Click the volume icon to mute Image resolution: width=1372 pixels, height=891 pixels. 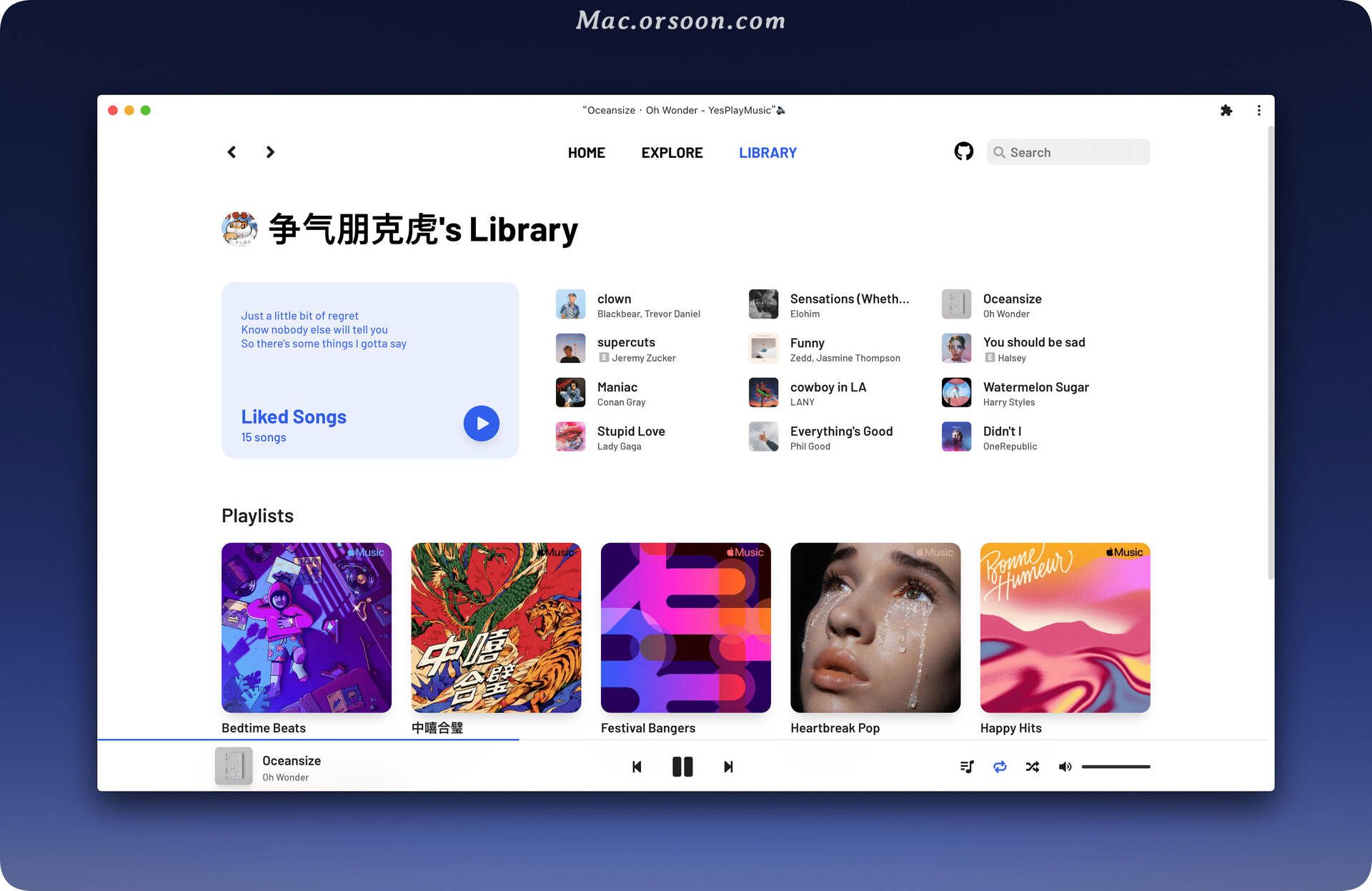tap(1065, 766)
